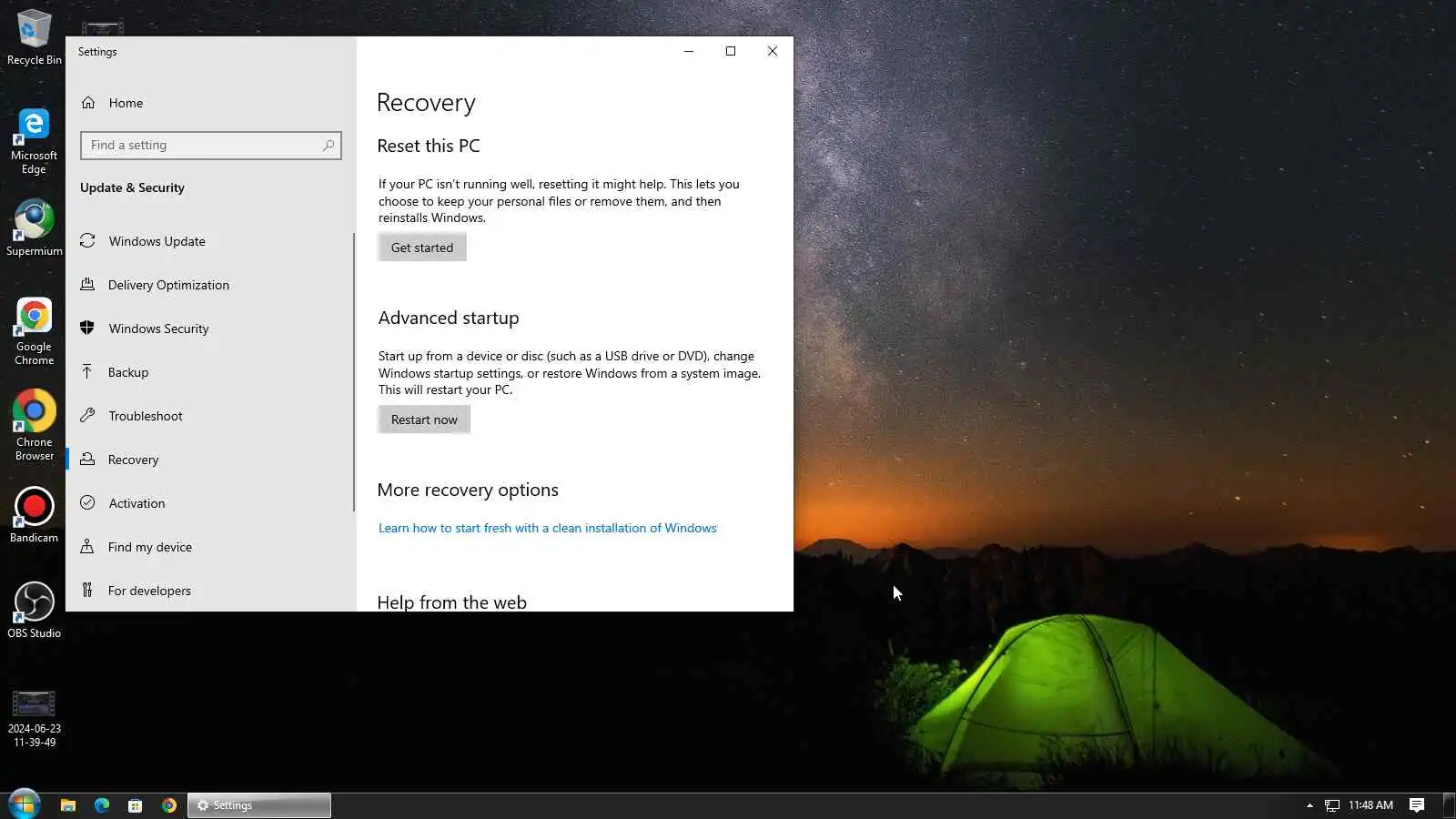
Task: Open For developers settings
Action: click(x=209, y=591)
